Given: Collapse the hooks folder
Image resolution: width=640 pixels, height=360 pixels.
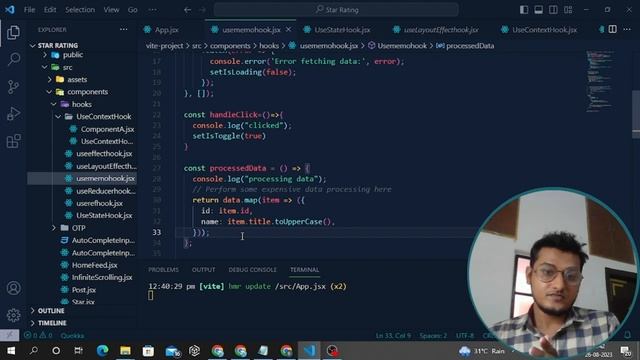Looking at the screenshot, I should coord(81,104).
